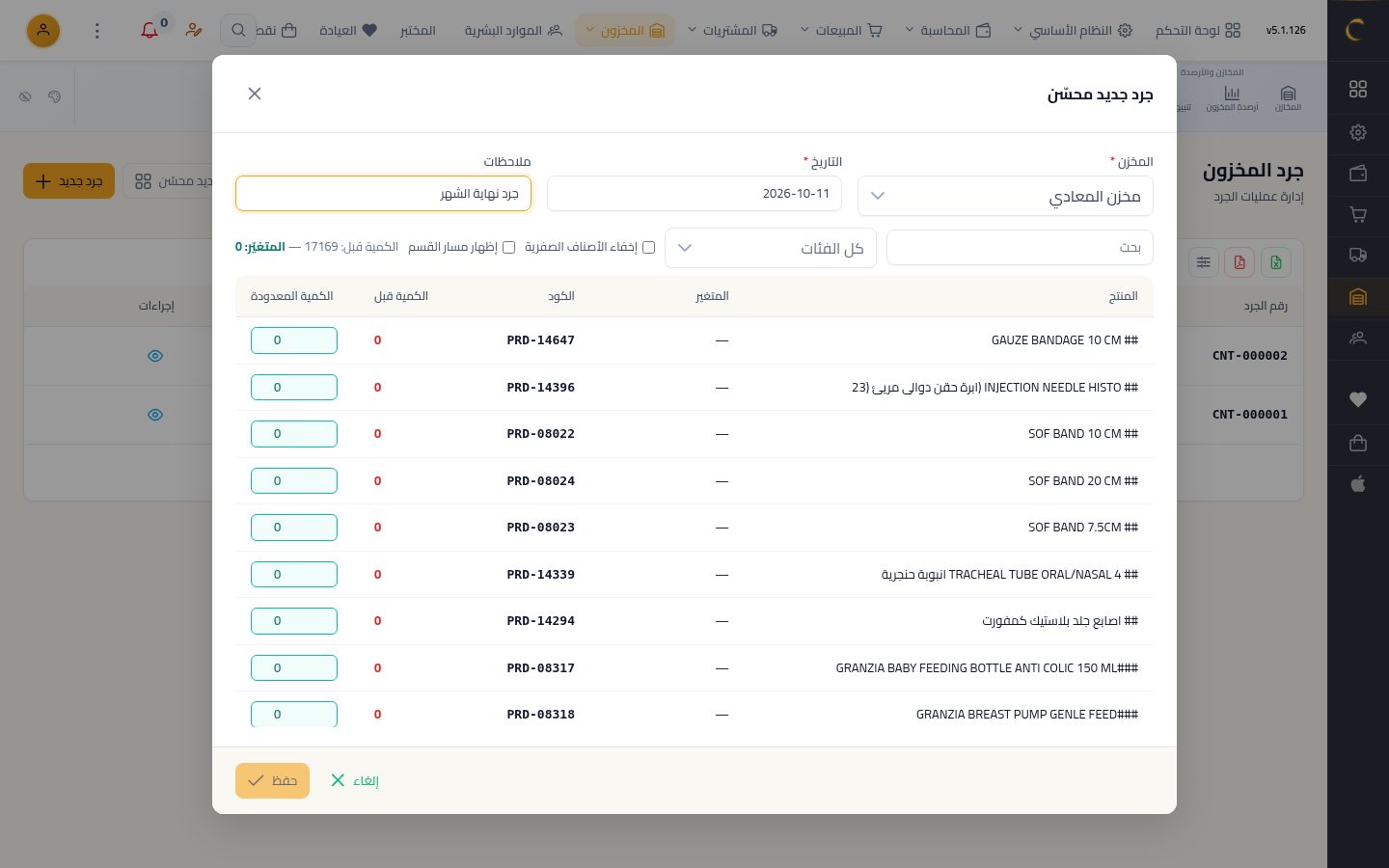
Task: Open العيادة module
Action: click(x=347, y=31)
